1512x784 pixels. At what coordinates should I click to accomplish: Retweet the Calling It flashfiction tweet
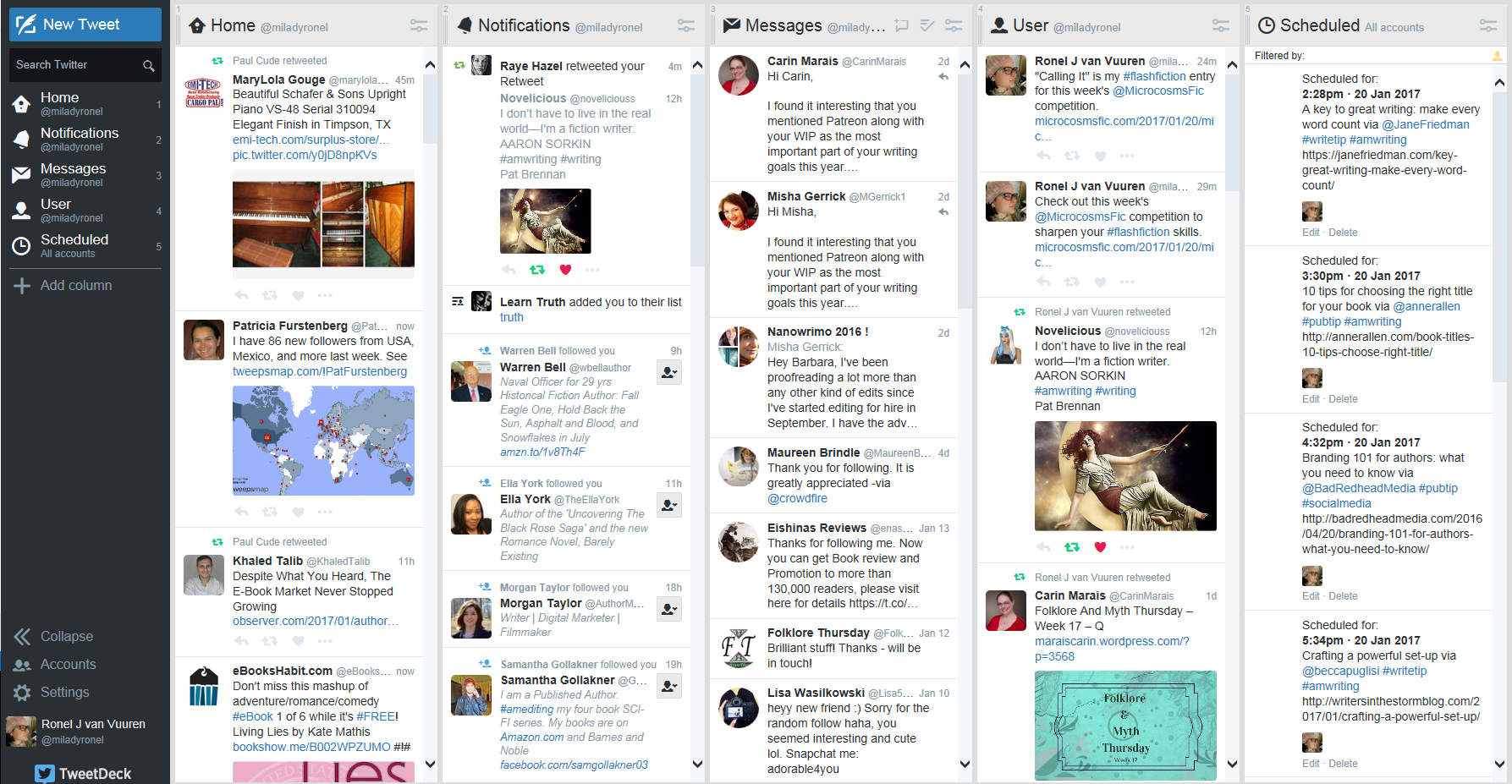coord(1072,156)
